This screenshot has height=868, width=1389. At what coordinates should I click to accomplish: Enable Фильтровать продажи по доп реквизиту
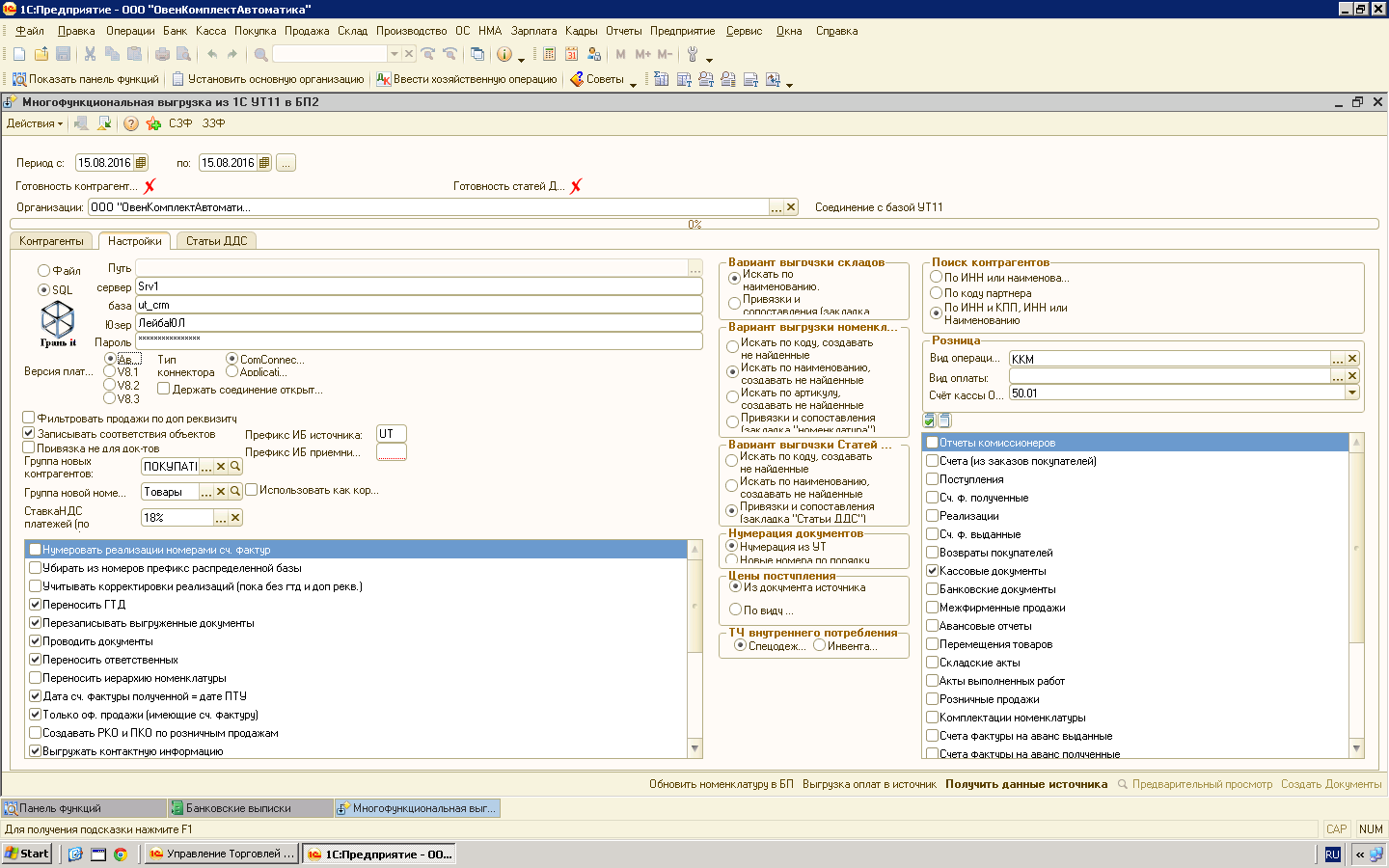coord(29,419)
